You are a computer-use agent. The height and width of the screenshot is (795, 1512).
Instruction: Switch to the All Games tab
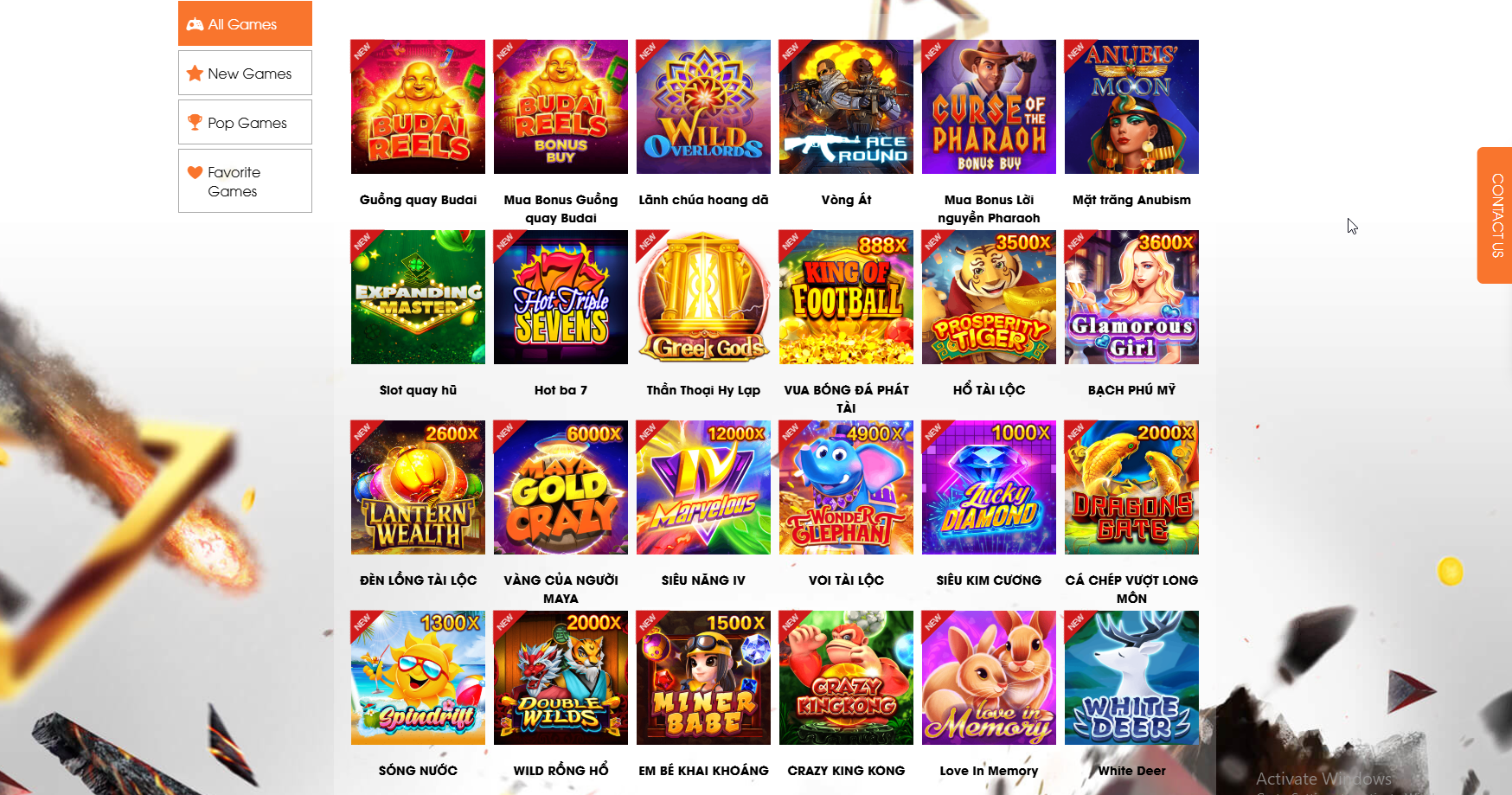click(x=245, y=23)
